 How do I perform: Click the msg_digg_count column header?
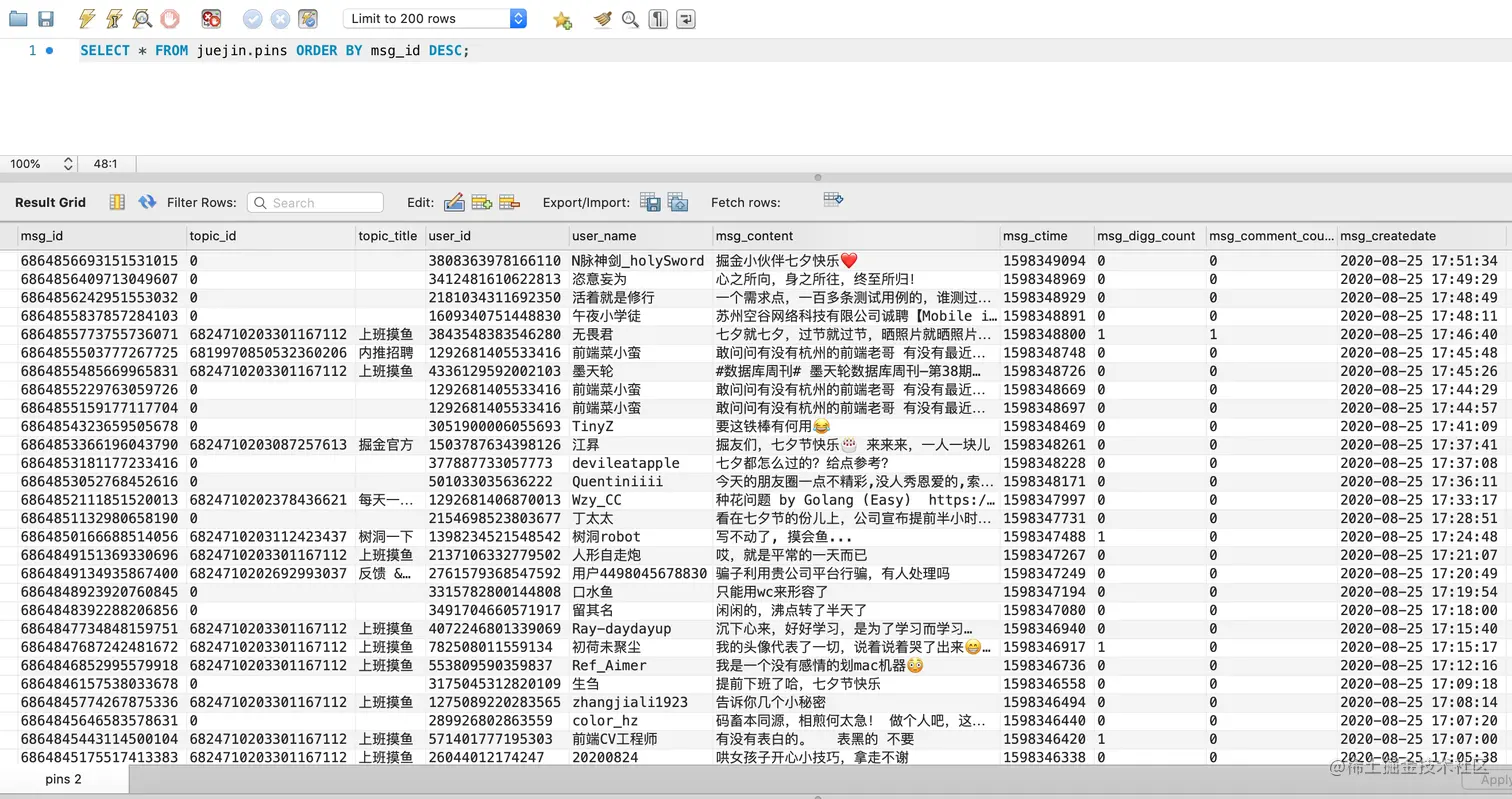1150,236
